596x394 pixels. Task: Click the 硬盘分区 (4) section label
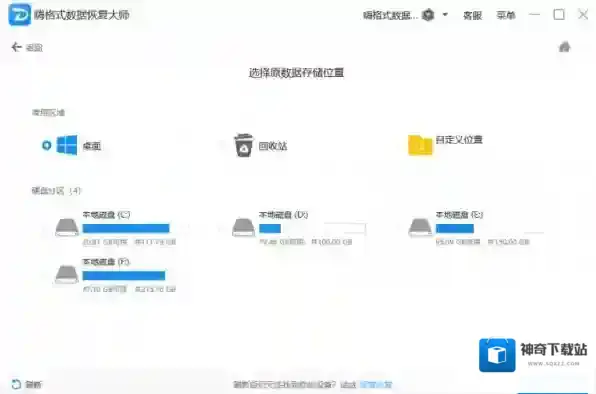pyautogui.click(x=56, y=190)
